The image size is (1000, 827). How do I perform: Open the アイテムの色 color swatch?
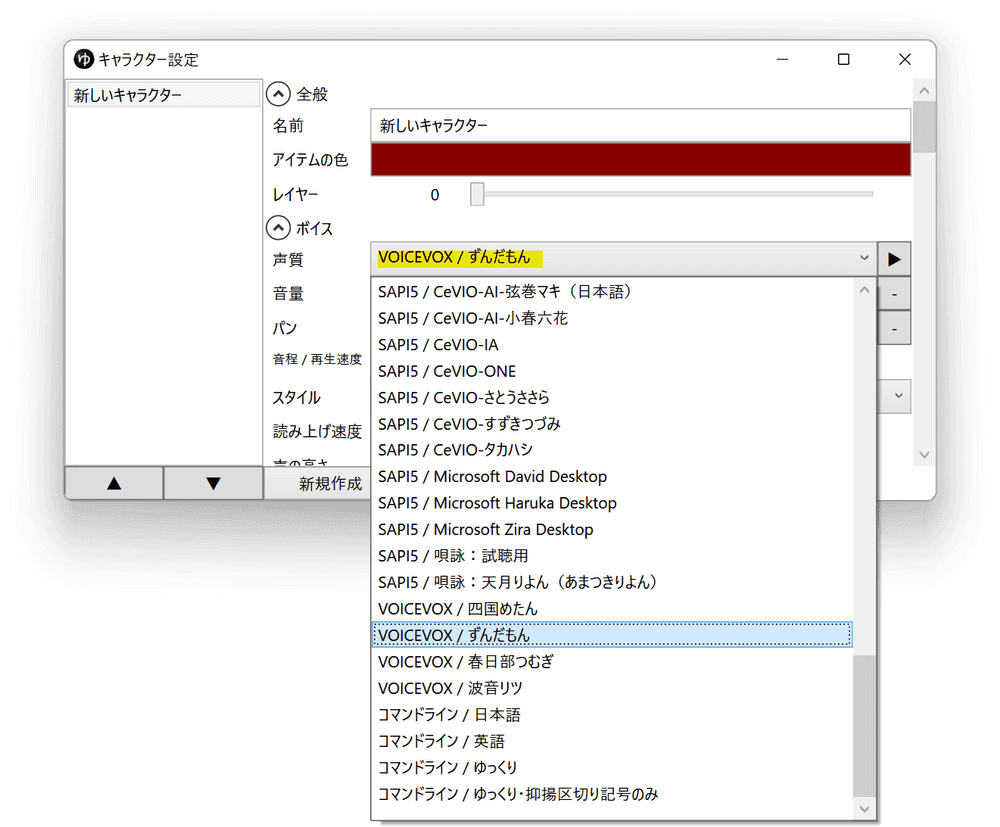click(x=641, y=159)
